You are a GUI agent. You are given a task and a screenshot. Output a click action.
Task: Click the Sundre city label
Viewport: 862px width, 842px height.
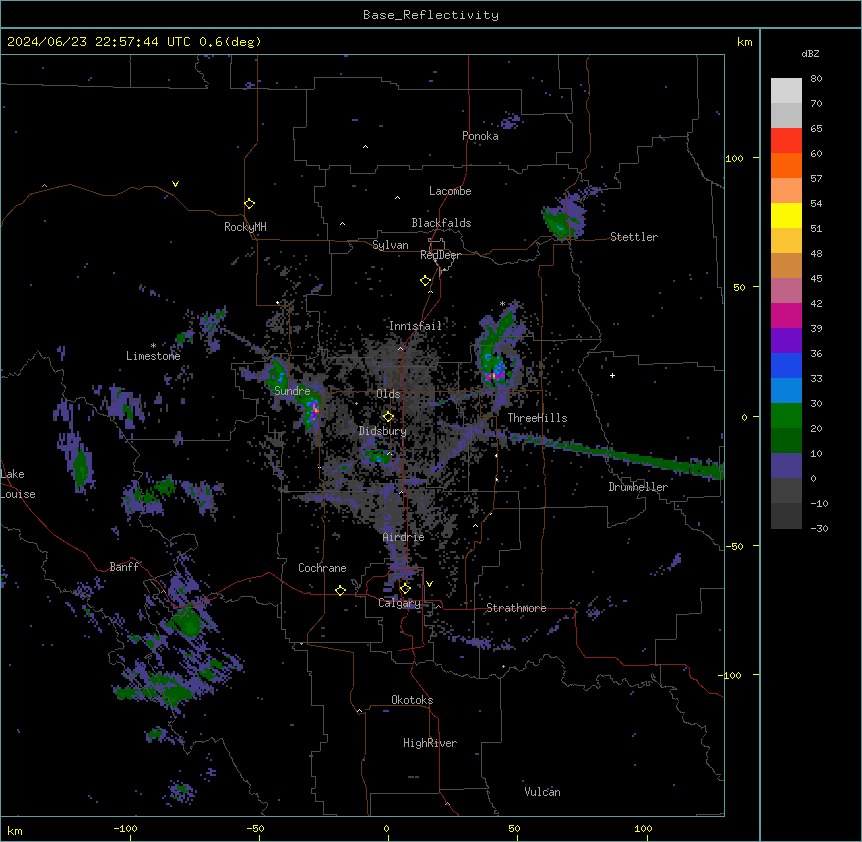pyautogui.click(x=292, y=391)
